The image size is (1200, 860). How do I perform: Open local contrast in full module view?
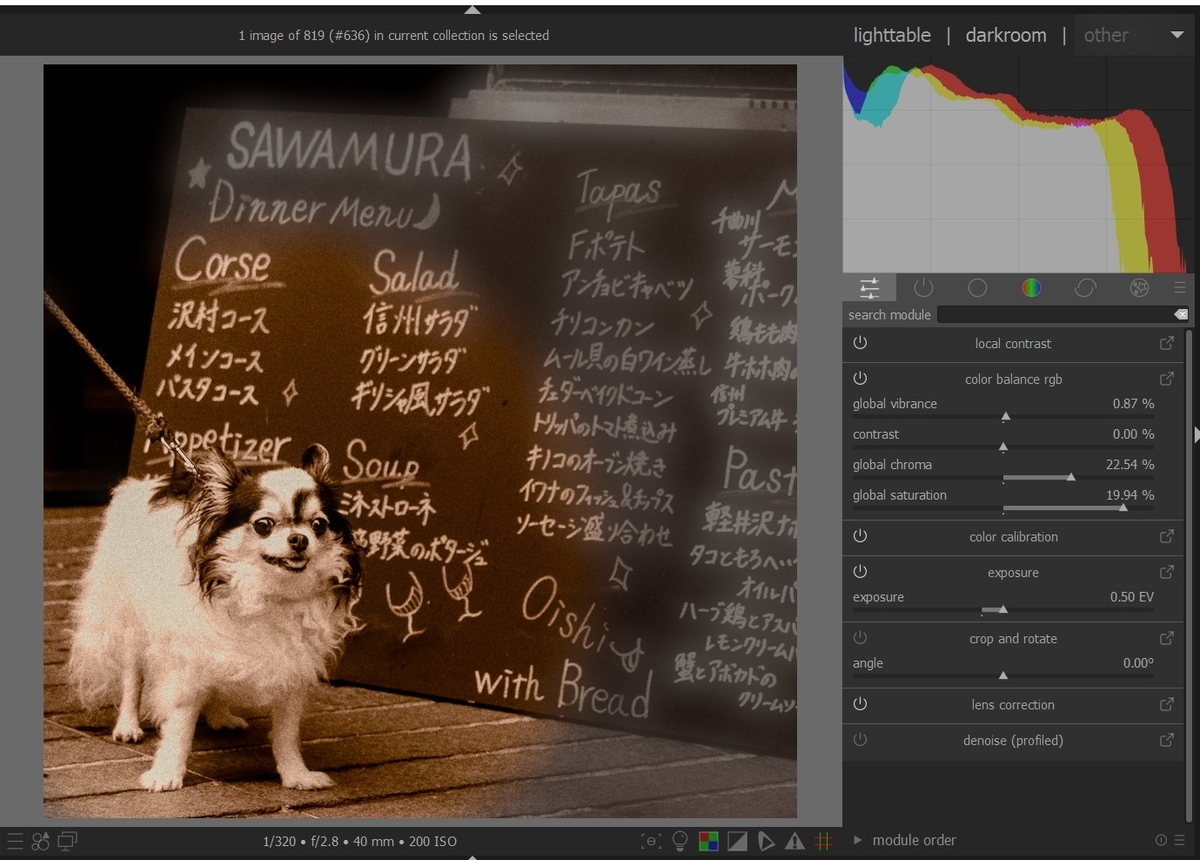1166,344
